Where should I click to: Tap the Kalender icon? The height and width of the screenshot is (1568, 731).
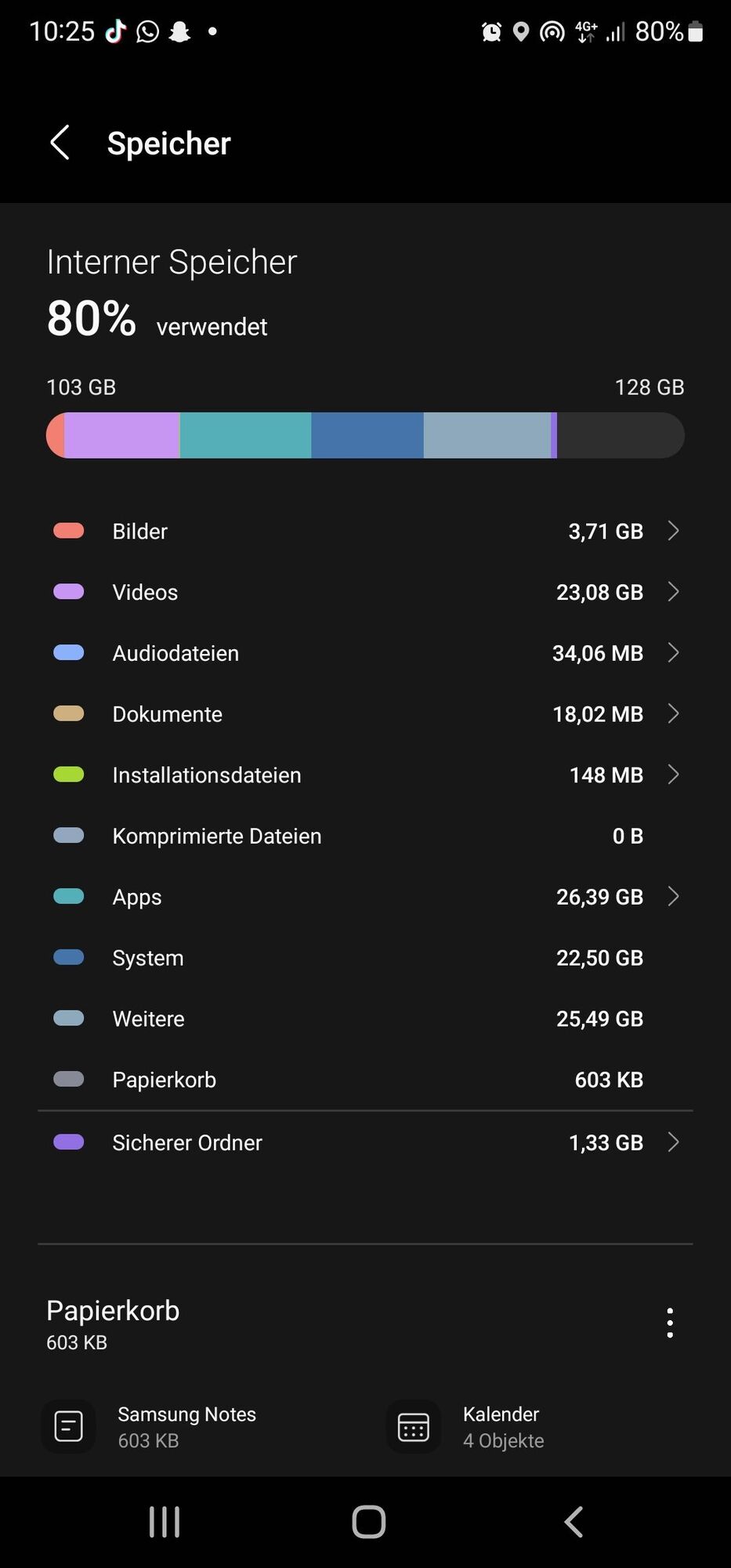coord(414,1426)
